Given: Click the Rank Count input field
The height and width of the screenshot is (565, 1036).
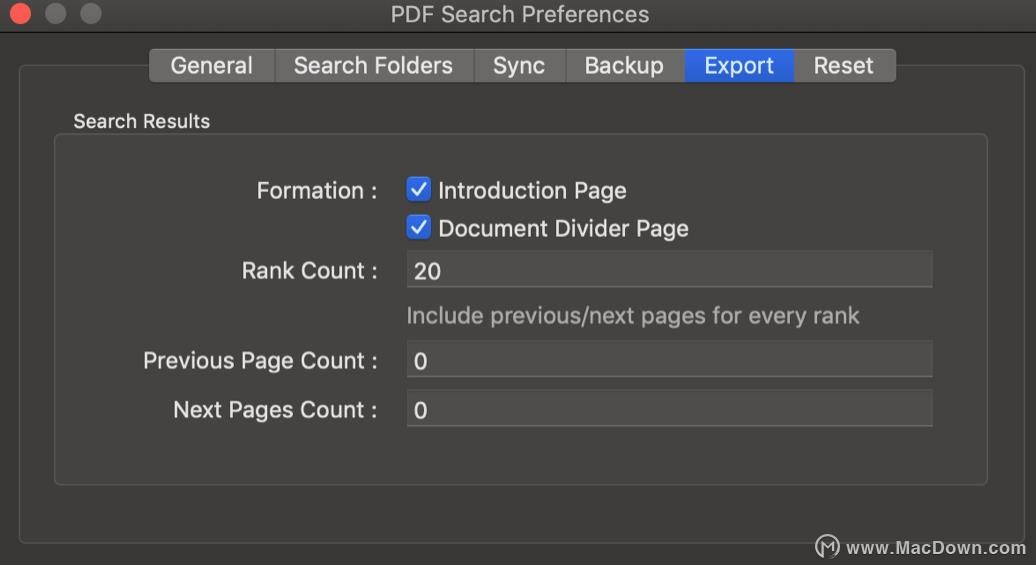Looking at the screenshot, I should pyautogui.click(x=669, y=270).
